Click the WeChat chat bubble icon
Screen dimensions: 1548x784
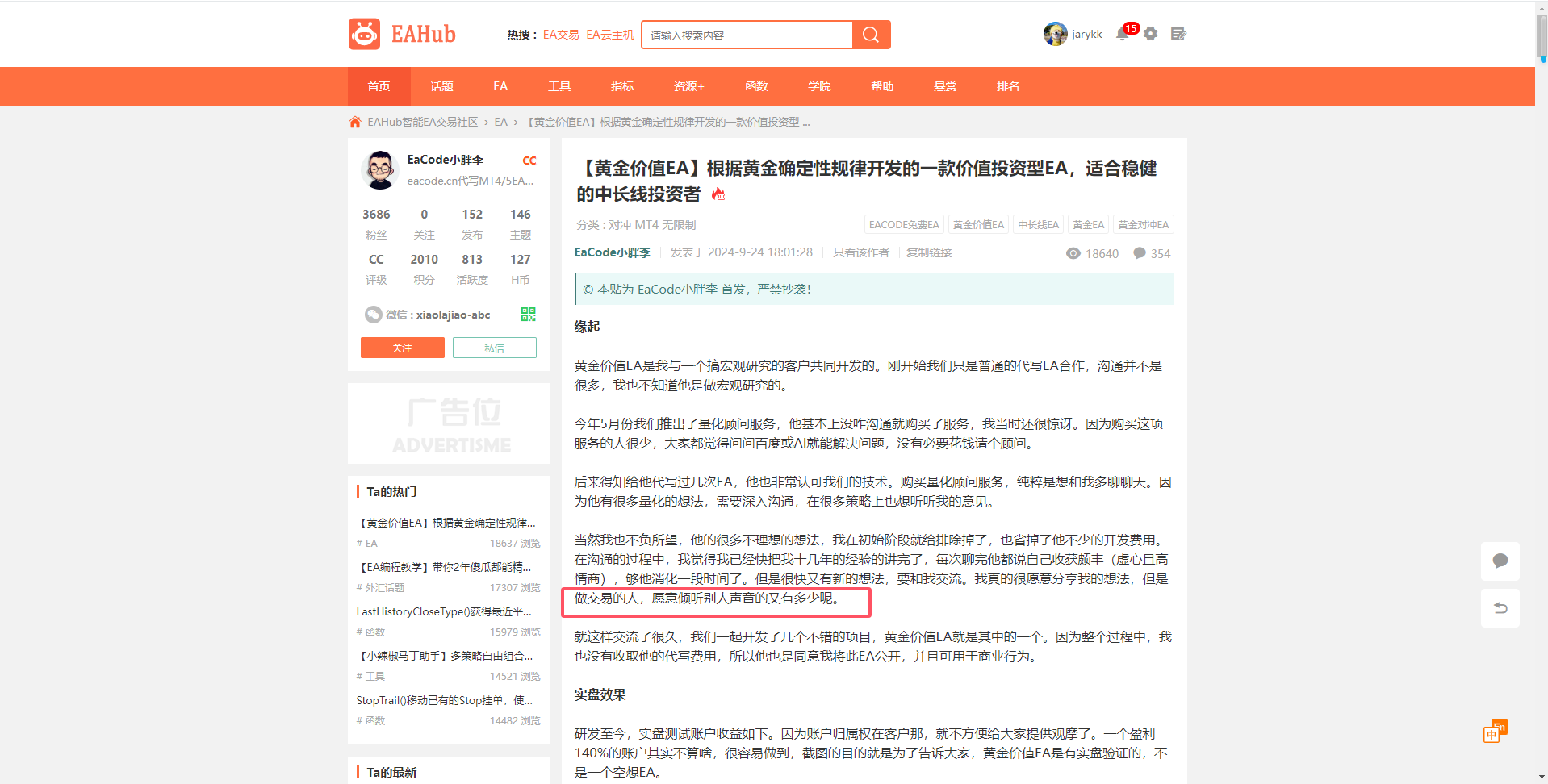coord(373,315)
